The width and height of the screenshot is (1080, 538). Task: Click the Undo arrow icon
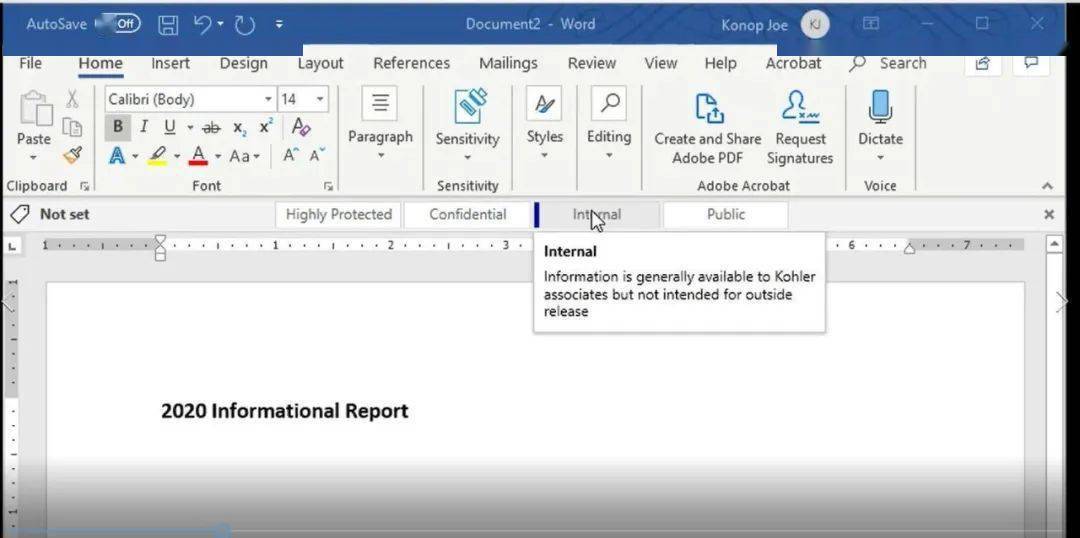click(x=202, y=25)
